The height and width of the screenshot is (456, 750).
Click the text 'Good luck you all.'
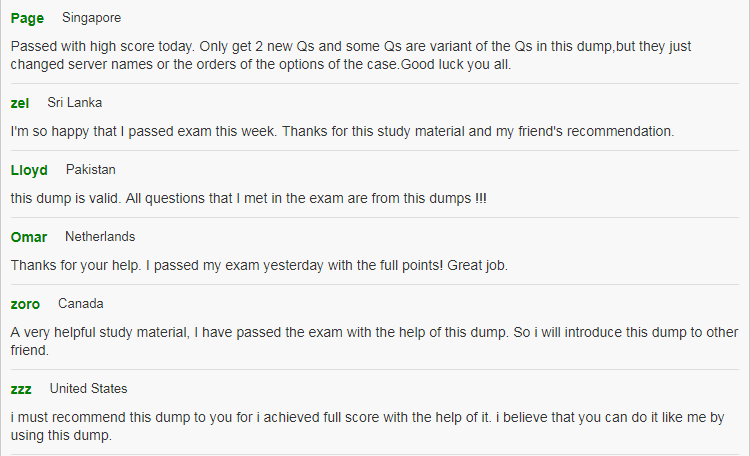[x=456, y=65]
